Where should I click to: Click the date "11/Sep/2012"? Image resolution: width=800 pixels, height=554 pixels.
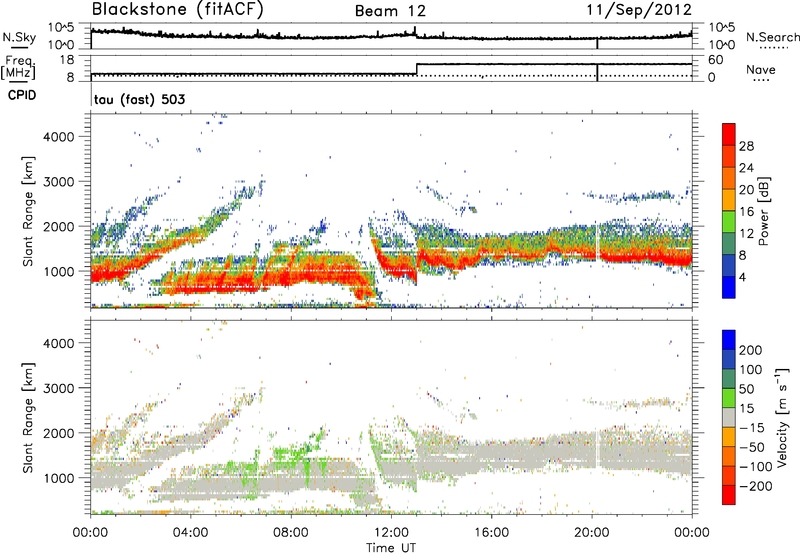click(x=639, y=10)
